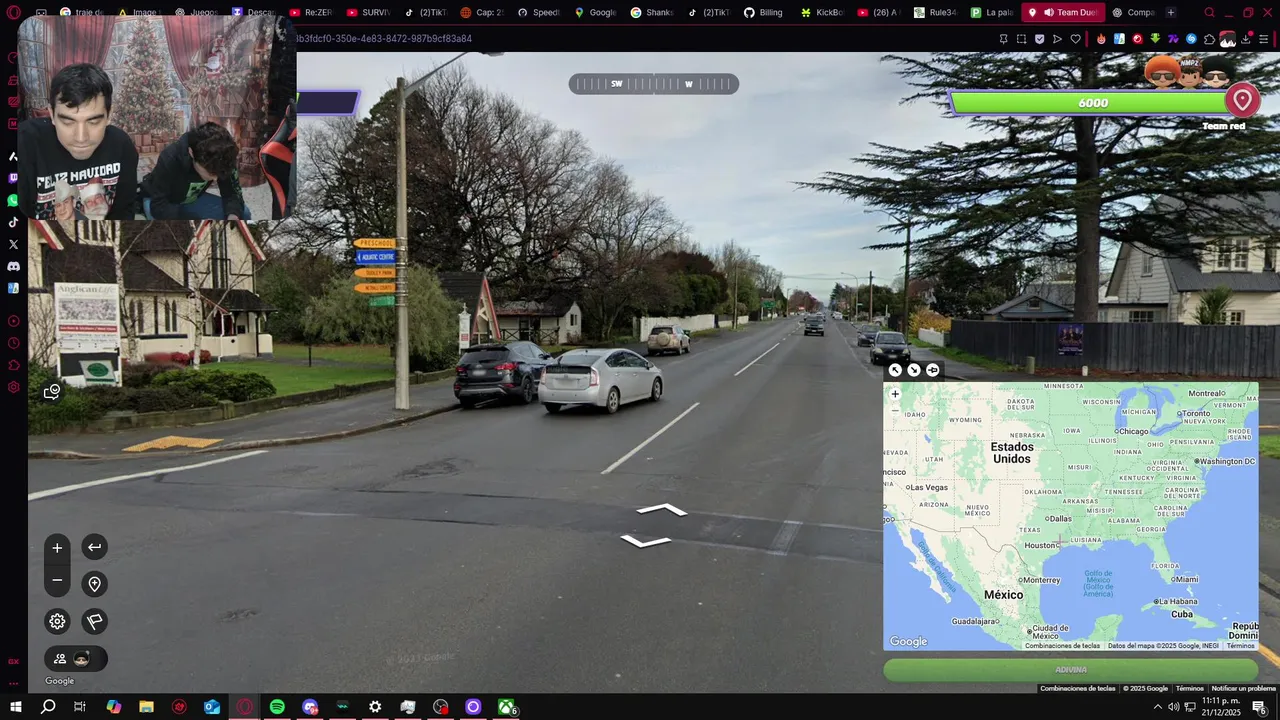Switch to the Compa tab
Screen dimensions: 1280x720
click(1133, 12)
